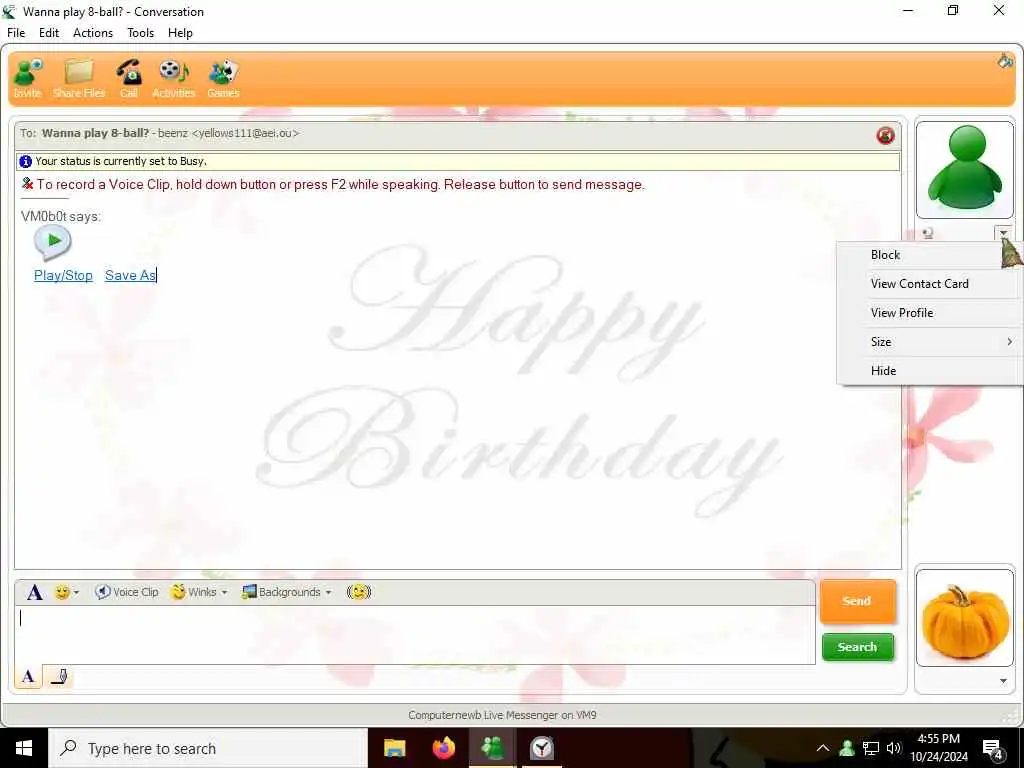Click the Computernewb Live Messenger status text
The height and width of the screenshot is (768, 1024).
point(502,716)
